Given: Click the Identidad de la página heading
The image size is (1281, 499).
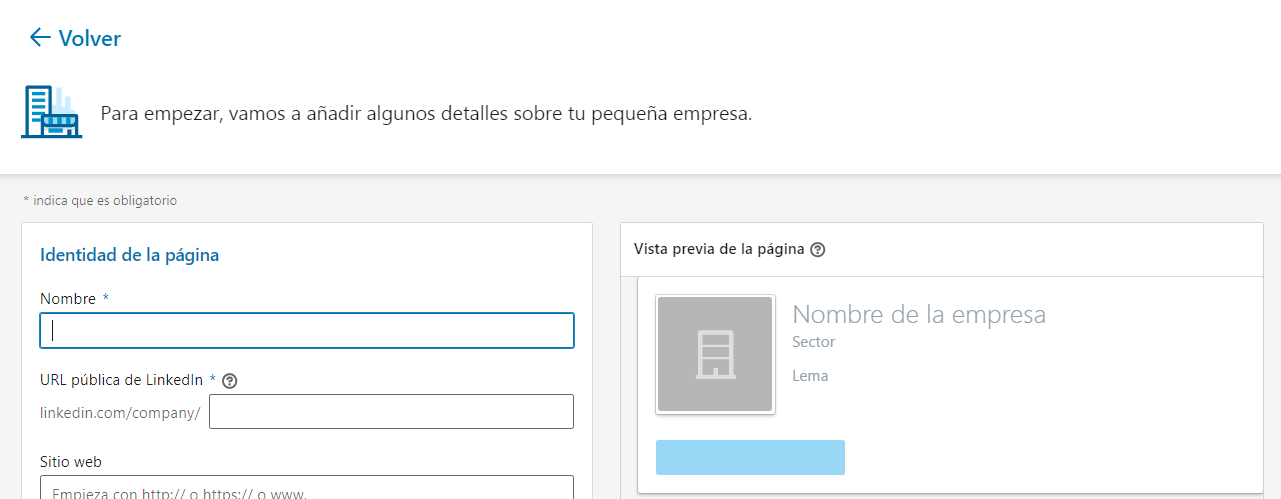Looking at the screenshot, I should [x=129, y=255].
